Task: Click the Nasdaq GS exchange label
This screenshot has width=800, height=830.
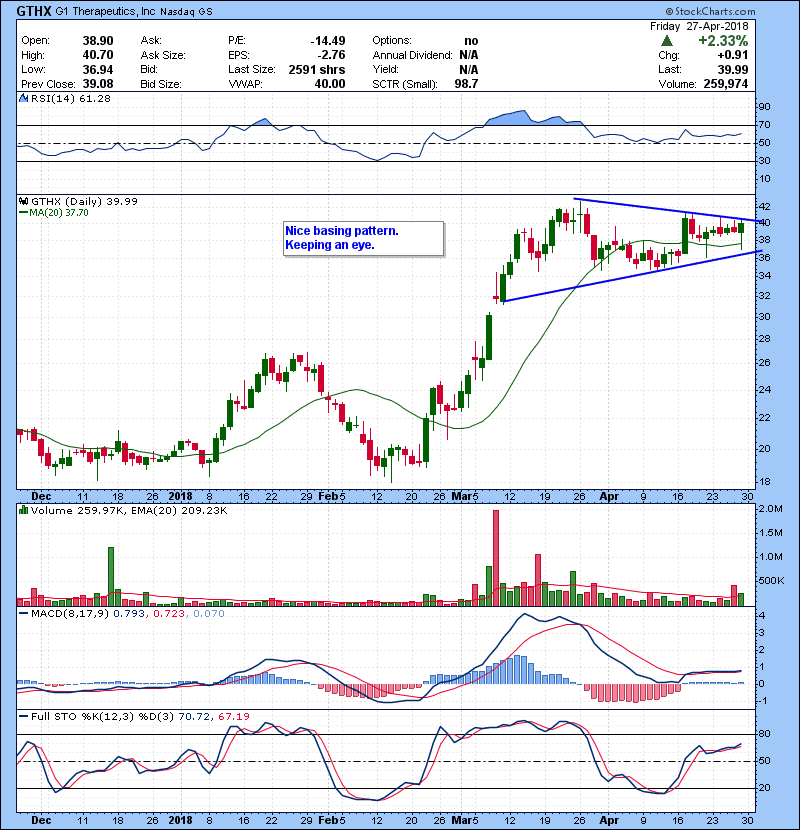Action: point(186,12)
